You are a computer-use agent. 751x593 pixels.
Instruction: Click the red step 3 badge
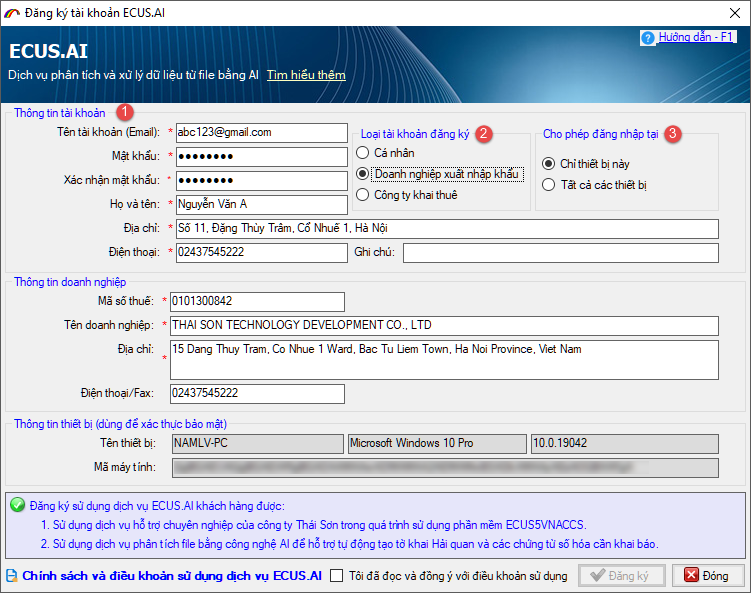point(673,133)
